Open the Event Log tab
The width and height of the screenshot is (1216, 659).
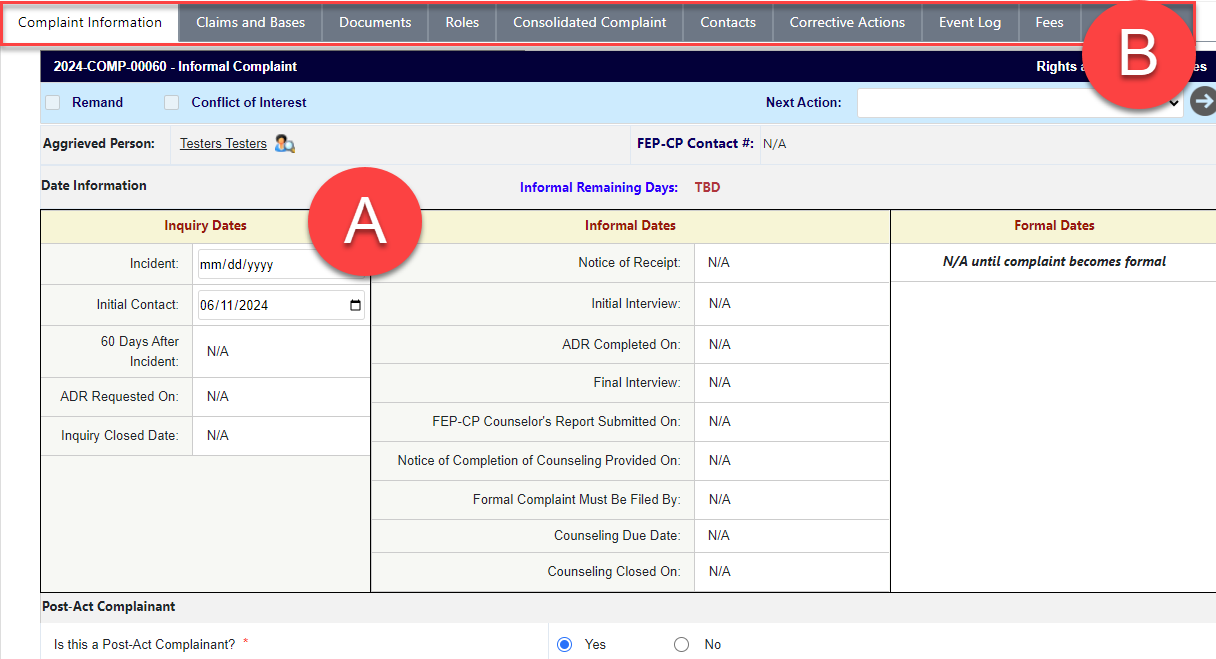click(x=970, y=22)
